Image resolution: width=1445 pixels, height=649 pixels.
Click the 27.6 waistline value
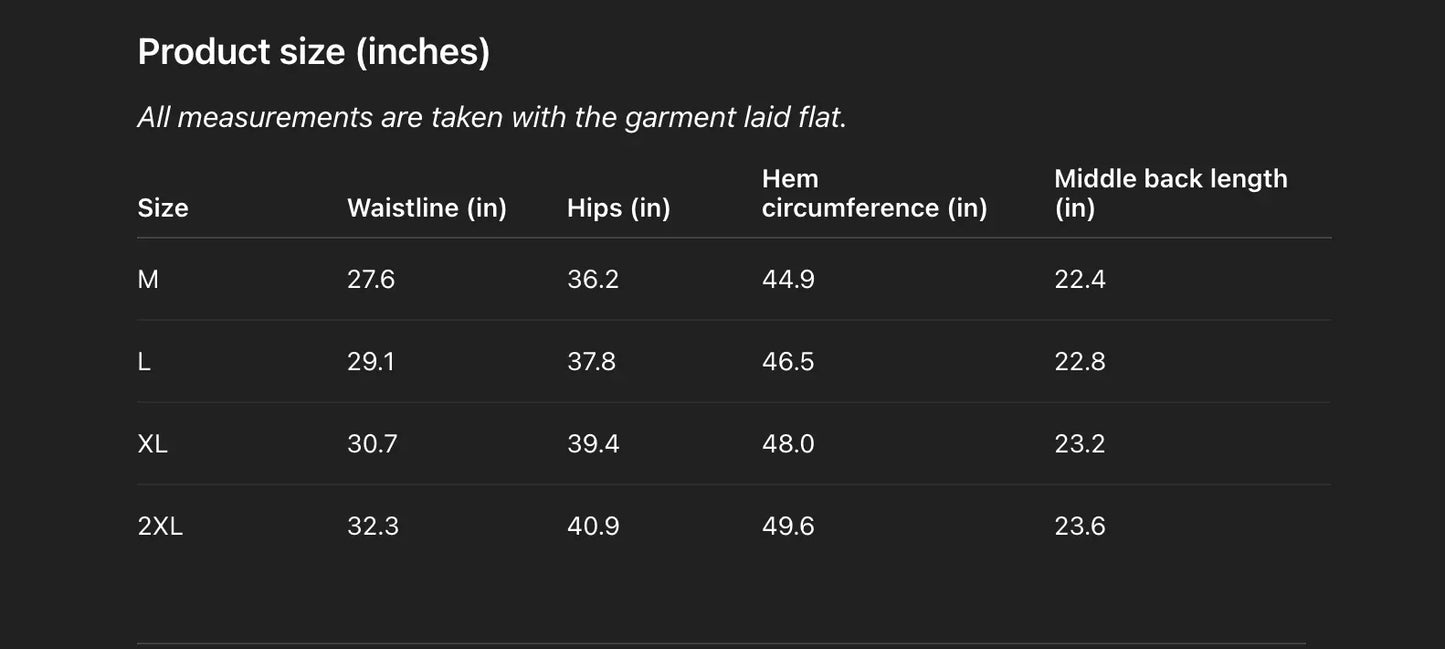tap(371, 279)
